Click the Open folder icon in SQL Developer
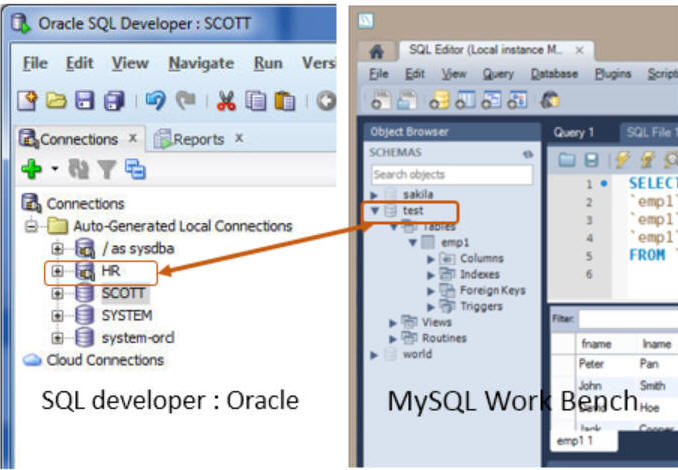Image resolution: width=678 pixels, height=470 pixels. [x=56, y=101]
